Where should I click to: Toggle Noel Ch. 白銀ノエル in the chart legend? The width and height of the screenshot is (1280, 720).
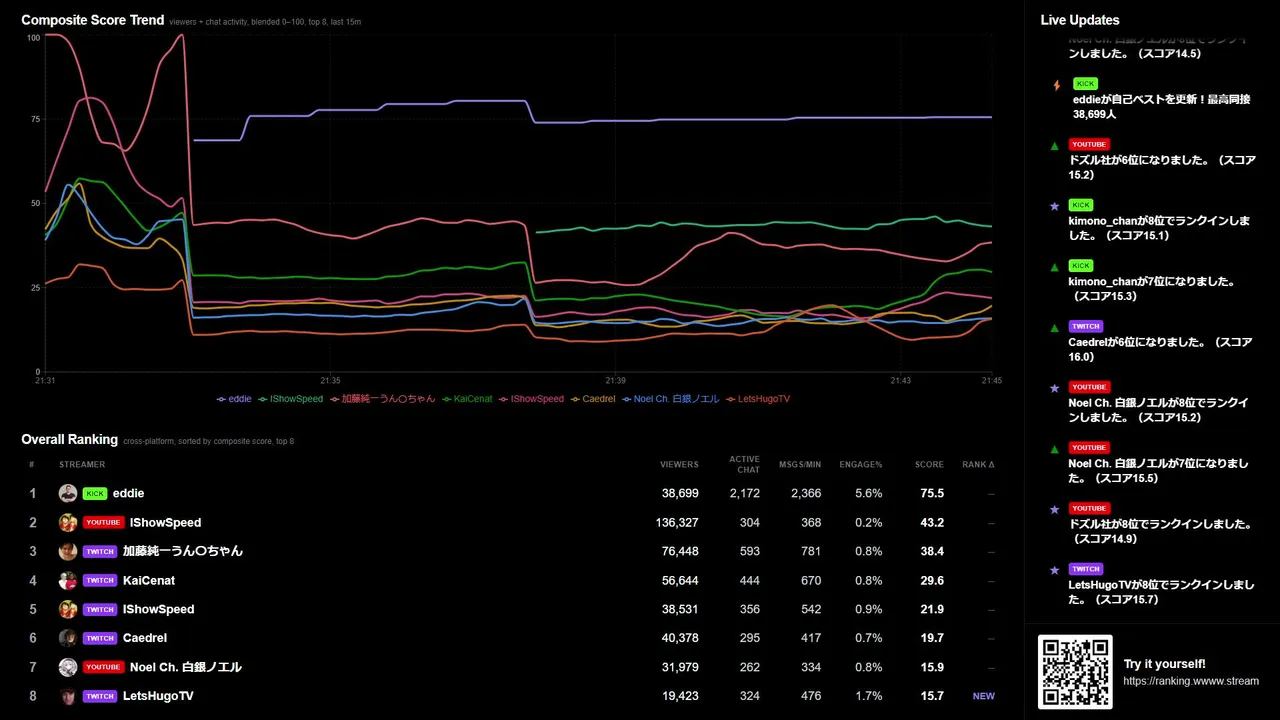tap(670, 399)
